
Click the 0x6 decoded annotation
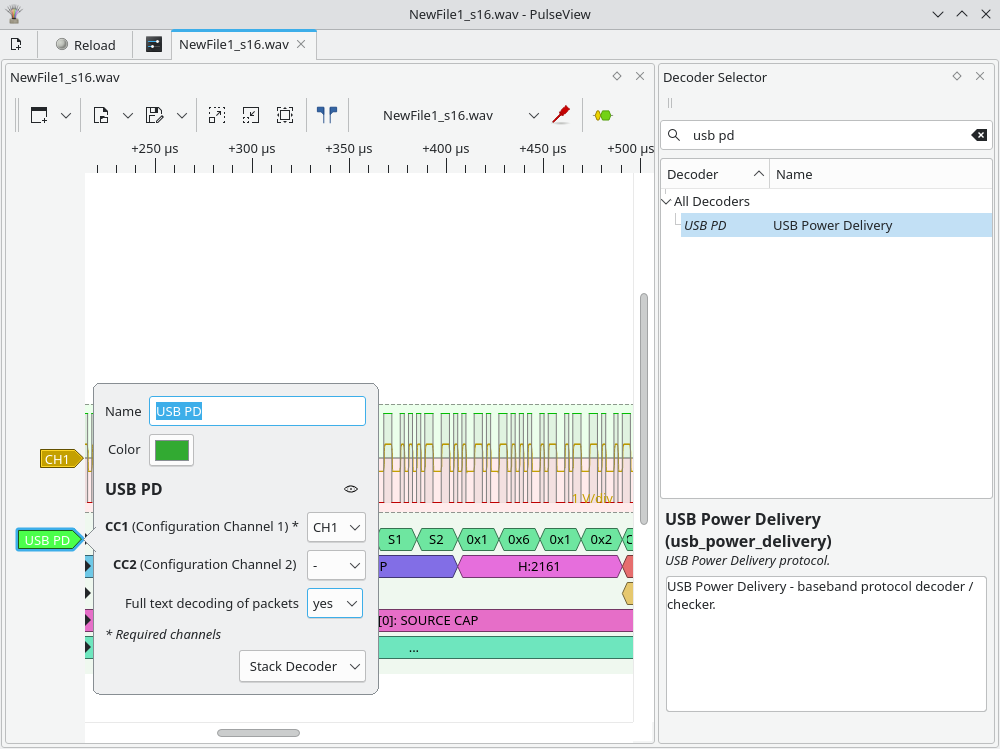pos(518,540)
